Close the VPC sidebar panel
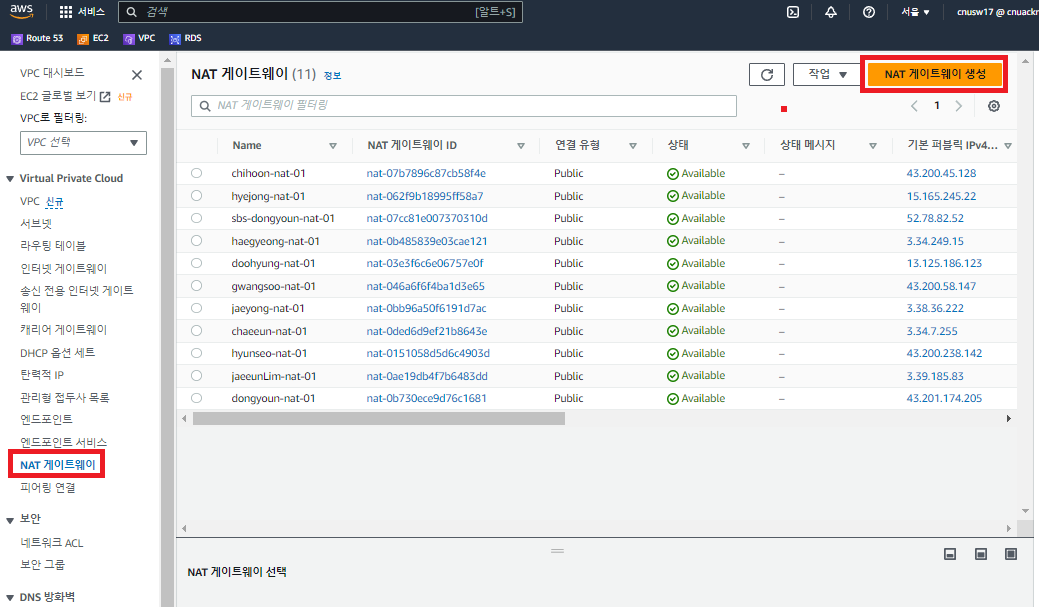 coord(137,75)
